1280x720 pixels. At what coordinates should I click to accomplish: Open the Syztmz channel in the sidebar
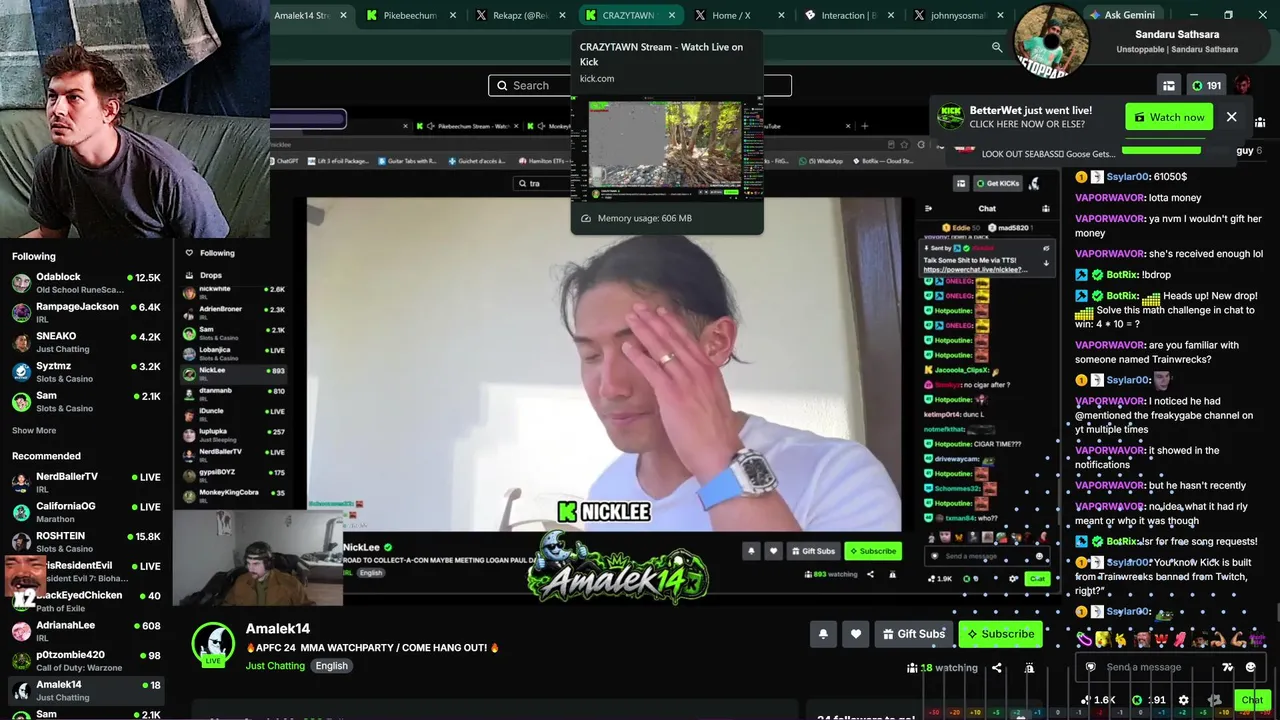click(x=84, y=373)
